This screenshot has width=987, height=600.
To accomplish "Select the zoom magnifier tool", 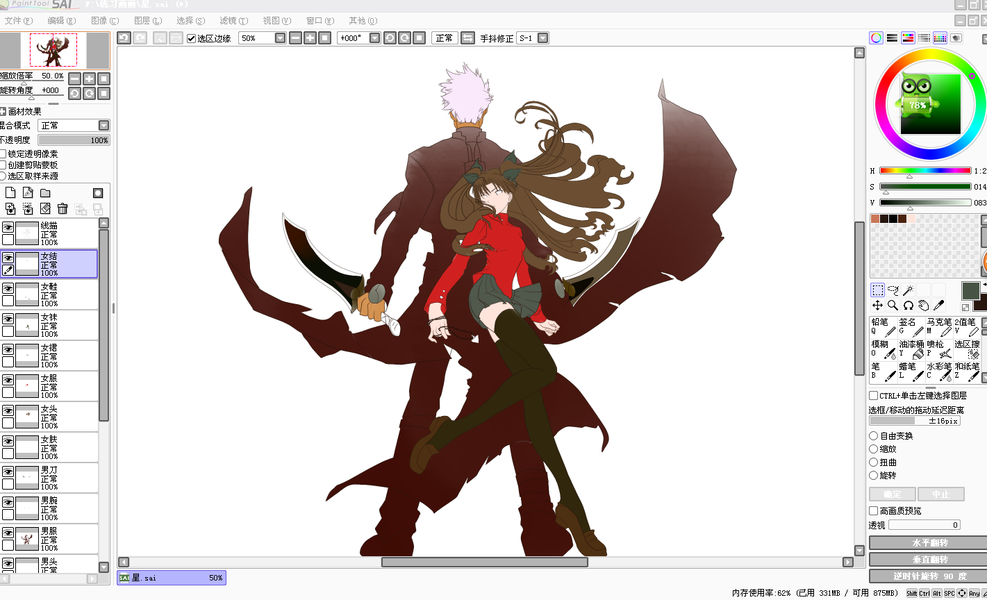I will (893, 305).
